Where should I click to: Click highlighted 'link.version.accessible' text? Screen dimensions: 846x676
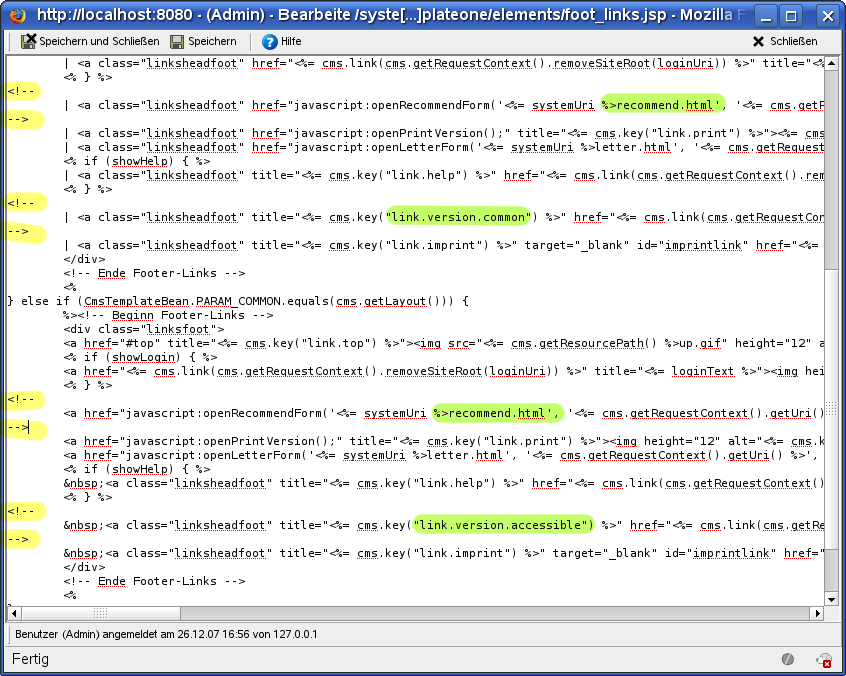click(x=503, y=525)
